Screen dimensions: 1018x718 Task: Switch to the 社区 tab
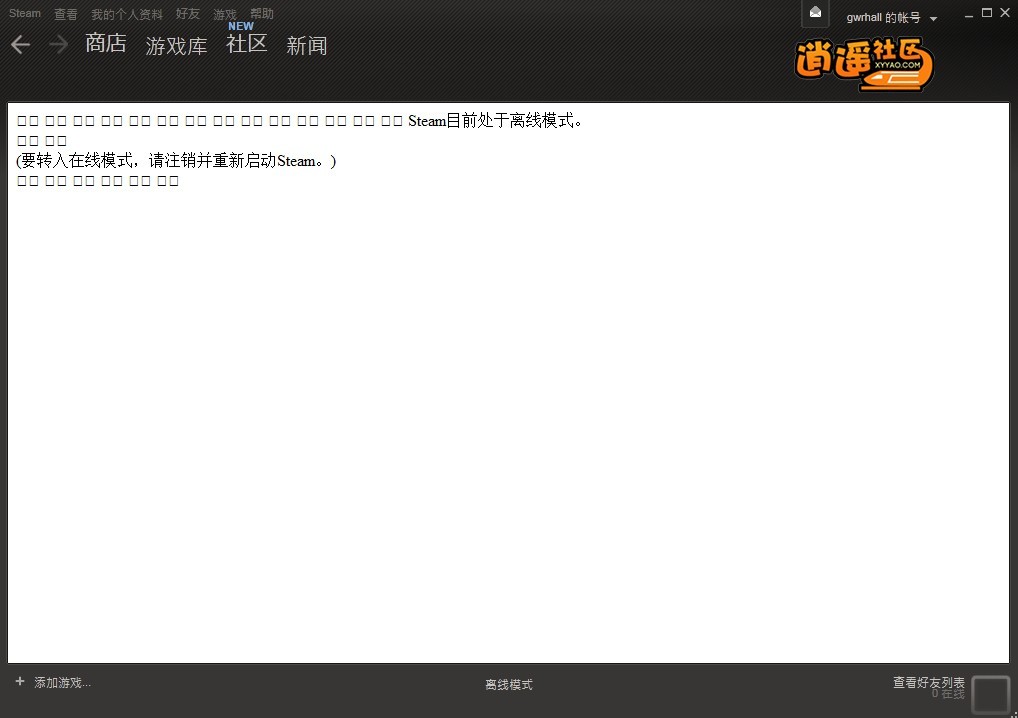pyautogui.click(x=247, y=44)
